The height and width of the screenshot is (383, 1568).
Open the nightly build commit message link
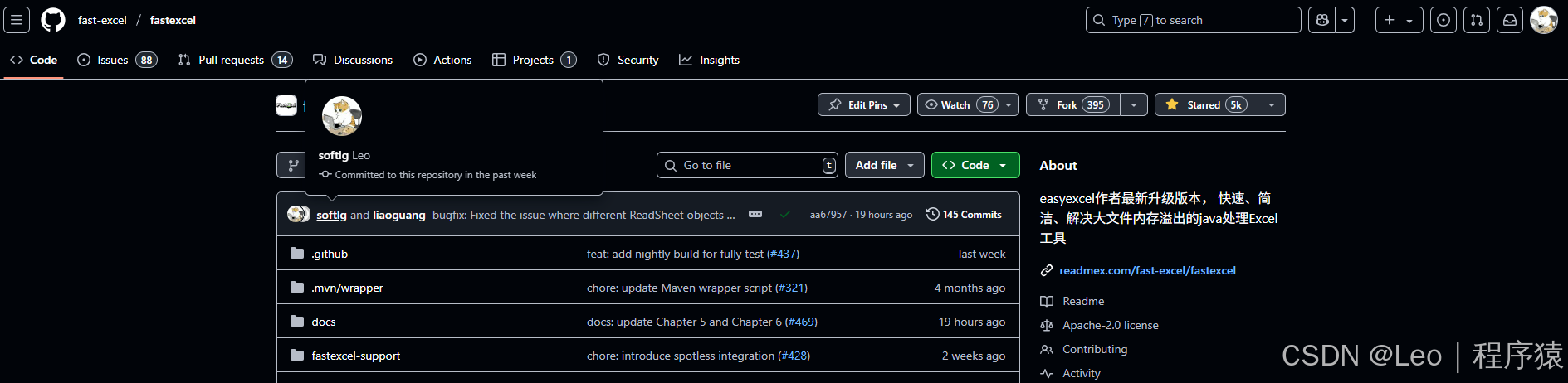click(675, 254)
